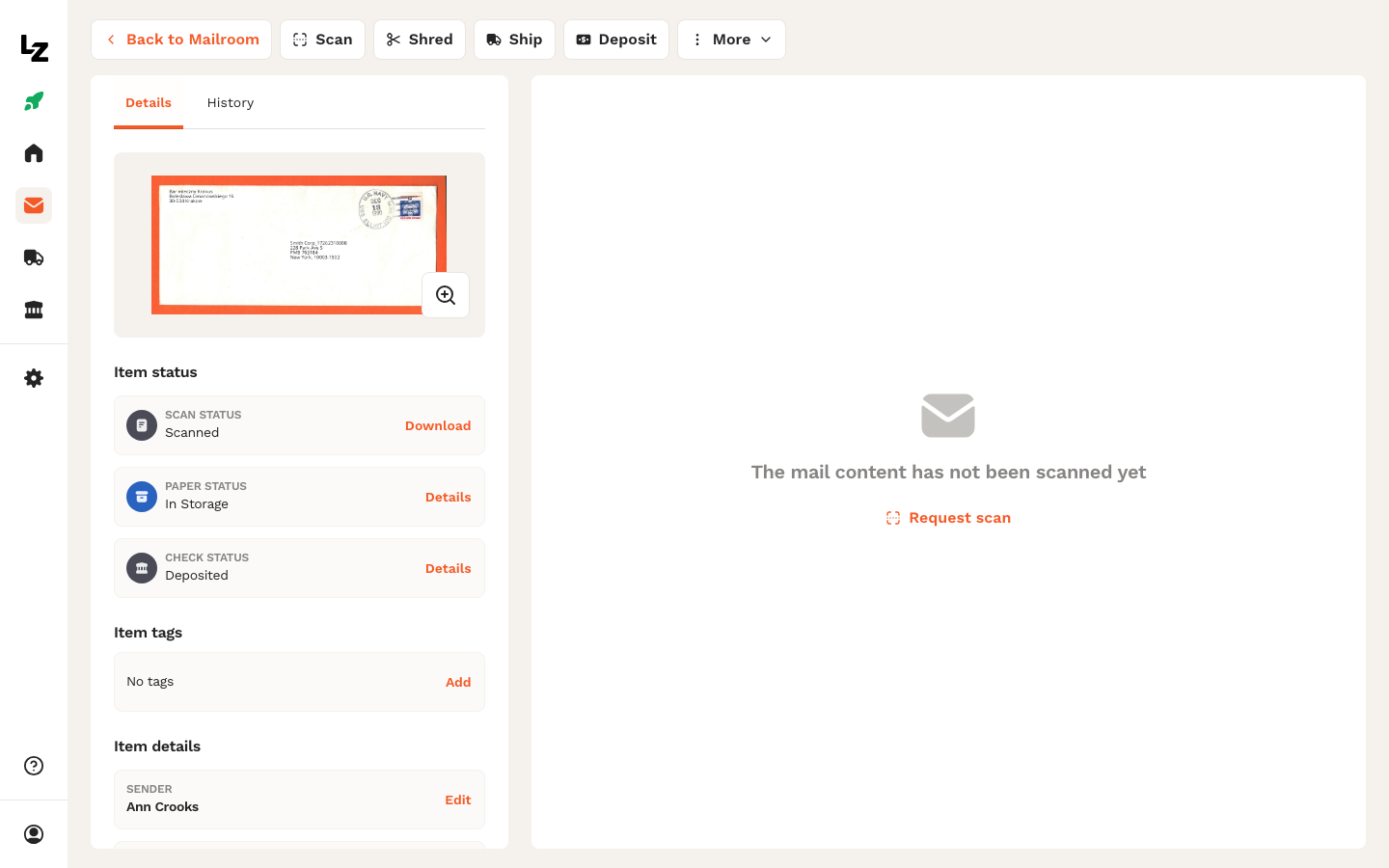Open the bank deposits sidebar icon
Viewport: 1389px width, 868px height.
click(x=34, y=310)
